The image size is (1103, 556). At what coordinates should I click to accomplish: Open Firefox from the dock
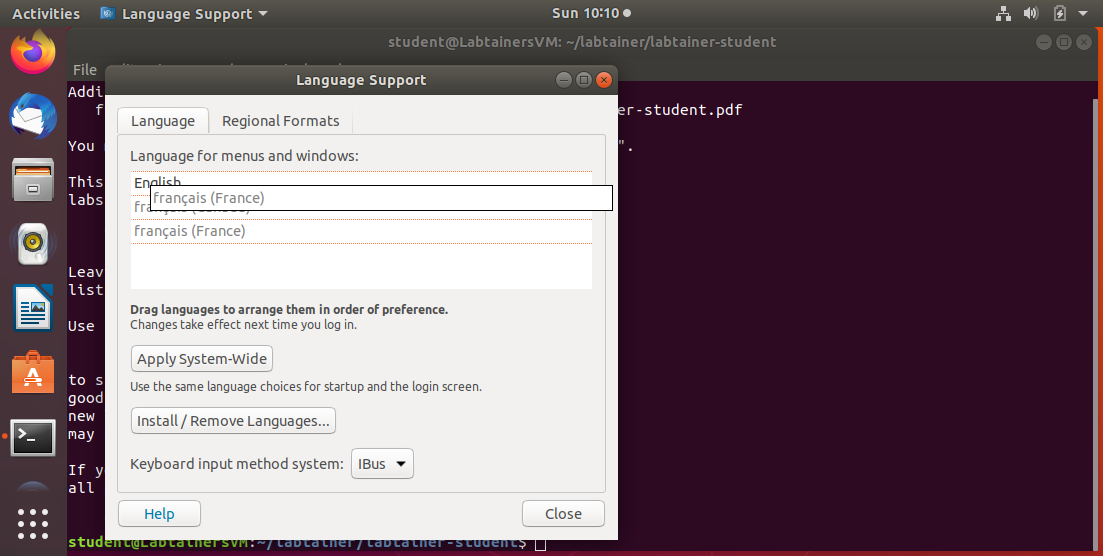click(33, 53)
